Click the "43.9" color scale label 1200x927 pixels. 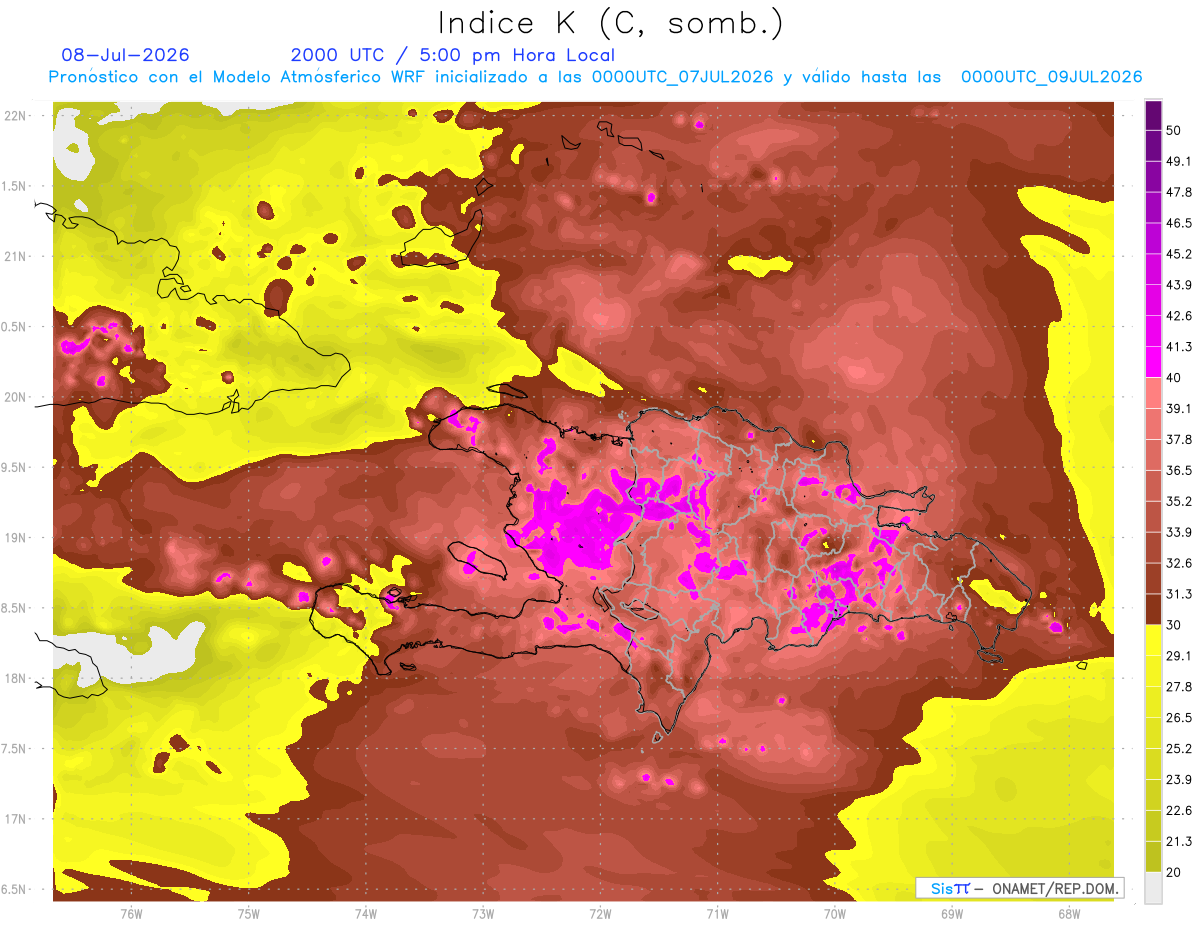pyautogui.click(x=1179, y=285)
